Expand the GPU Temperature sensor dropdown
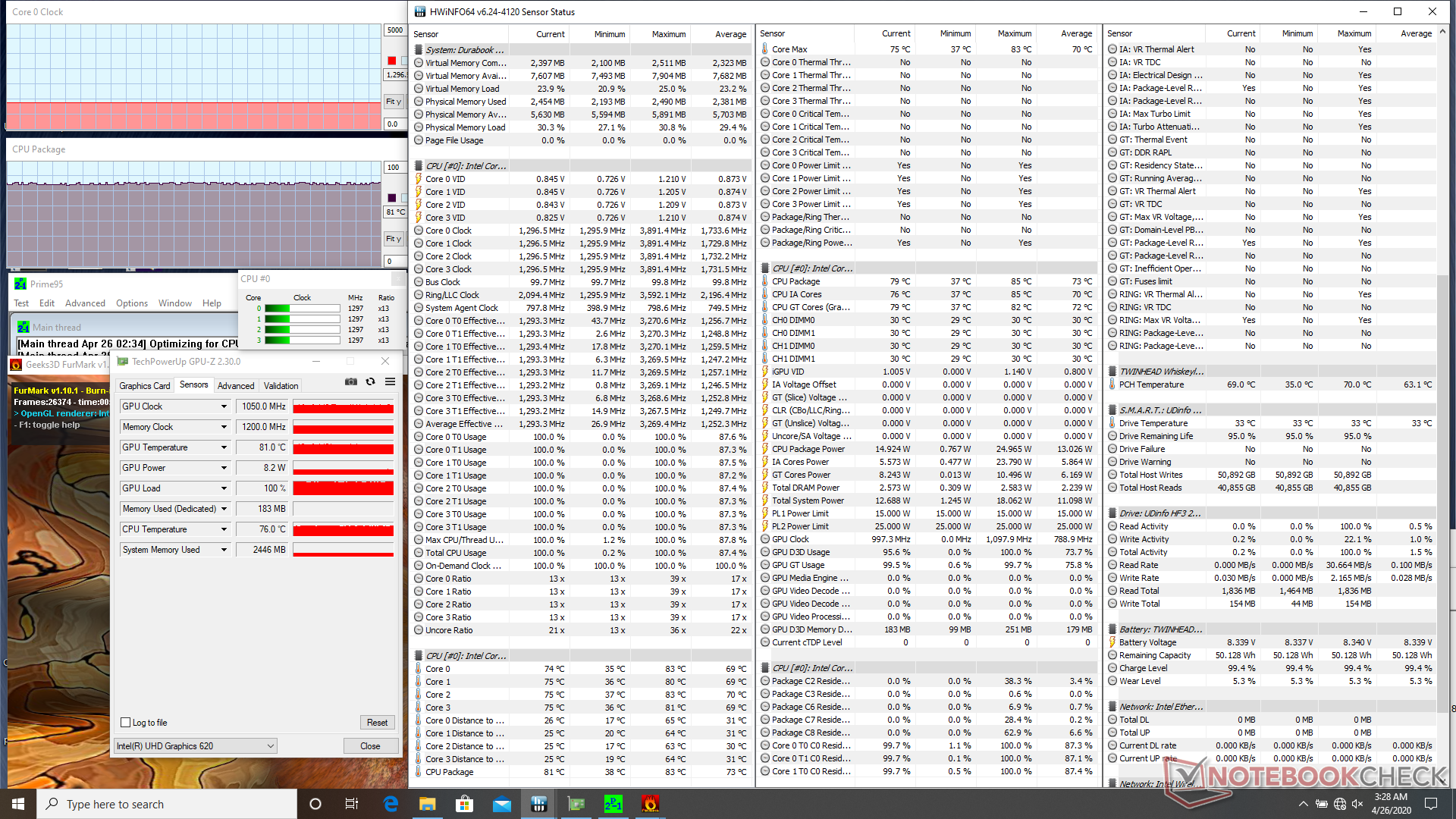Screen dimensions: 1456x819 (224, 447)
